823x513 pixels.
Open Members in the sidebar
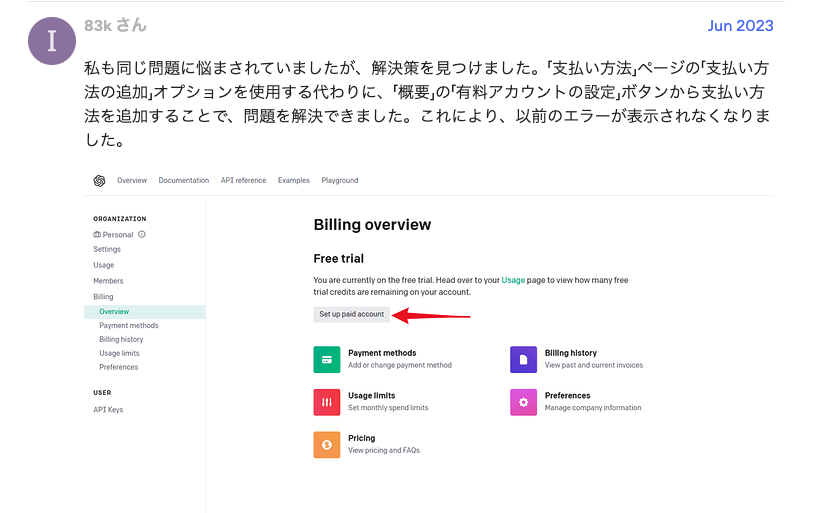coord(108,281)
